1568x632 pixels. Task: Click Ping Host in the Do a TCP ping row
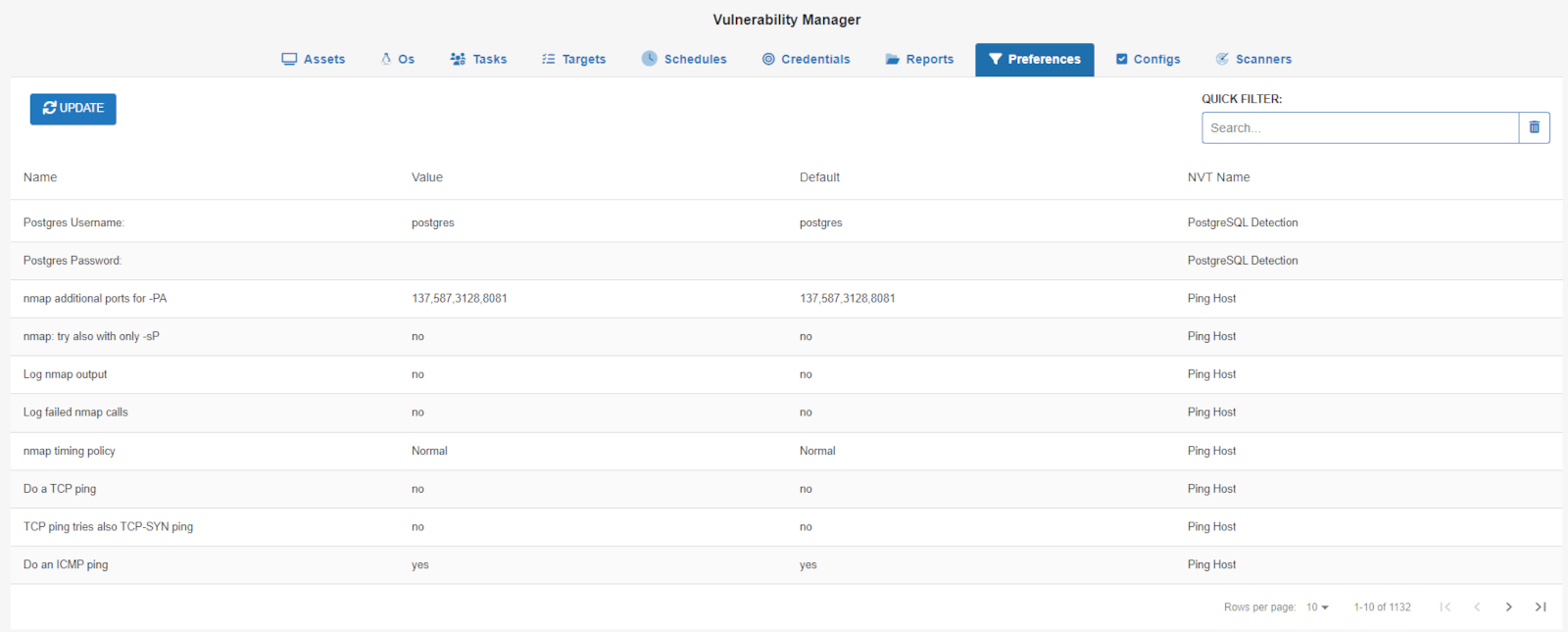tap(1212, 489)
